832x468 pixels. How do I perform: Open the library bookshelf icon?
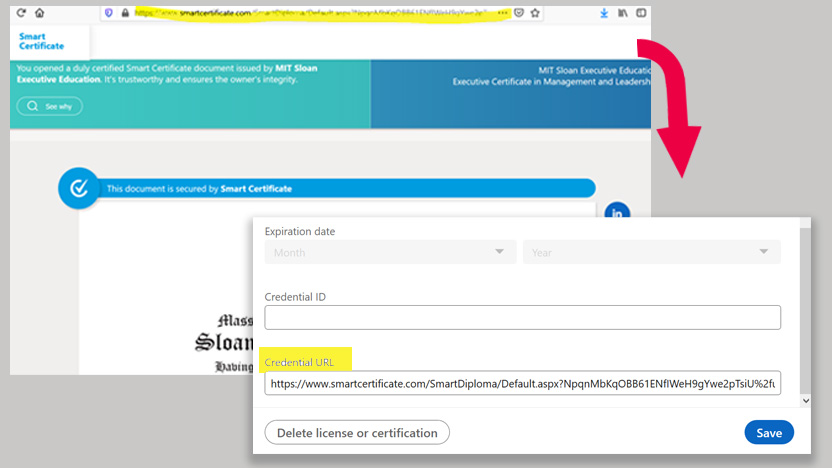622,13
